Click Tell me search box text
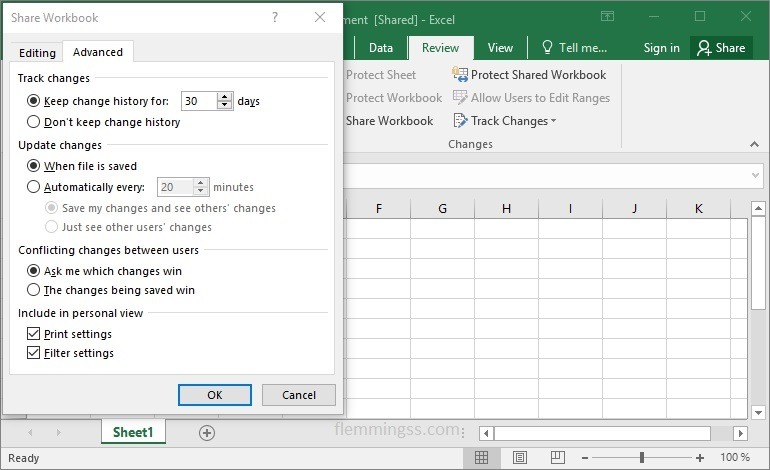Image resolution: width=770 pixels, height=470 pixels. coord(583,48)
